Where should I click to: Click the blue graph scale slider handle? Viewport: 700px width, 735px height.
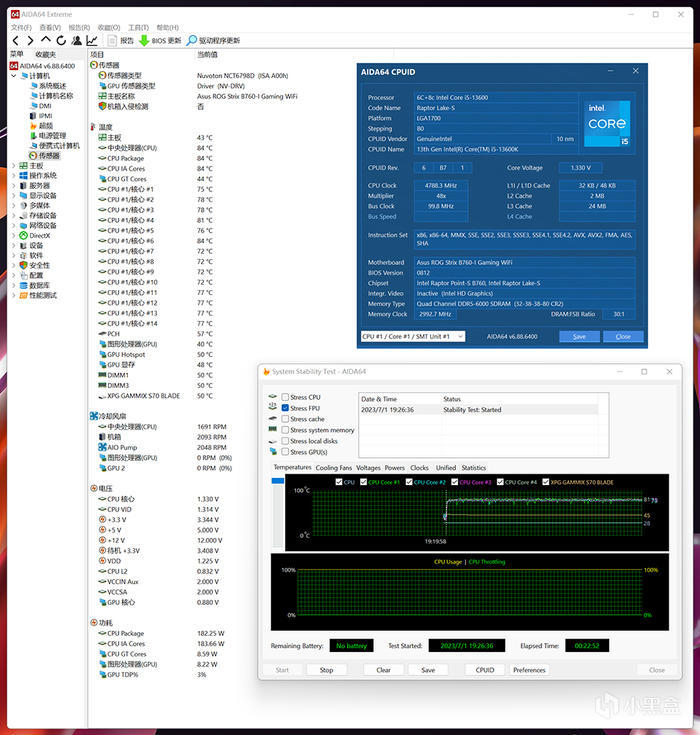(278, 480)
